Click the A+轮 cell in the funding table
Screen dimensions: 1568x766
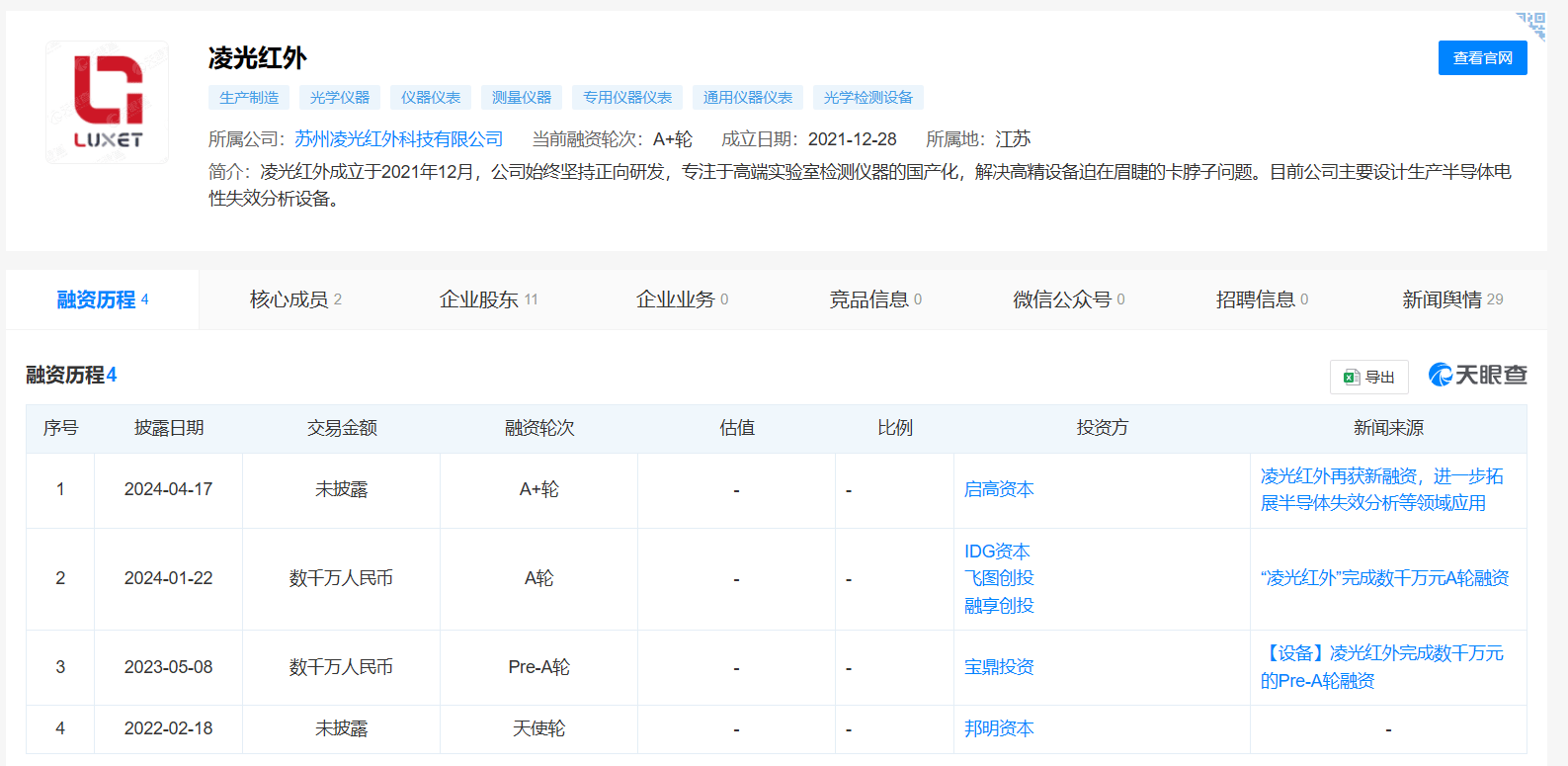coord(539,489)
